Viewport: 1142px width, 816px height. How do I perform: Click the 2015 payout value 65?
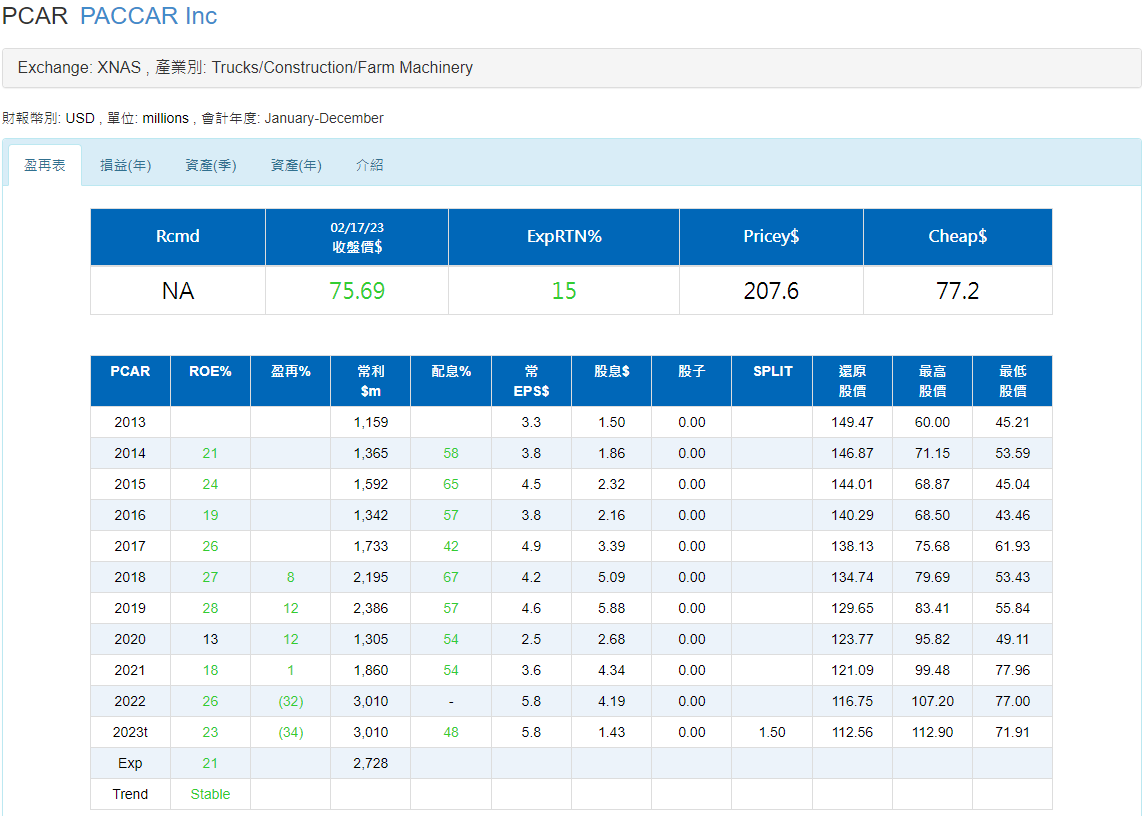(451, 484)
